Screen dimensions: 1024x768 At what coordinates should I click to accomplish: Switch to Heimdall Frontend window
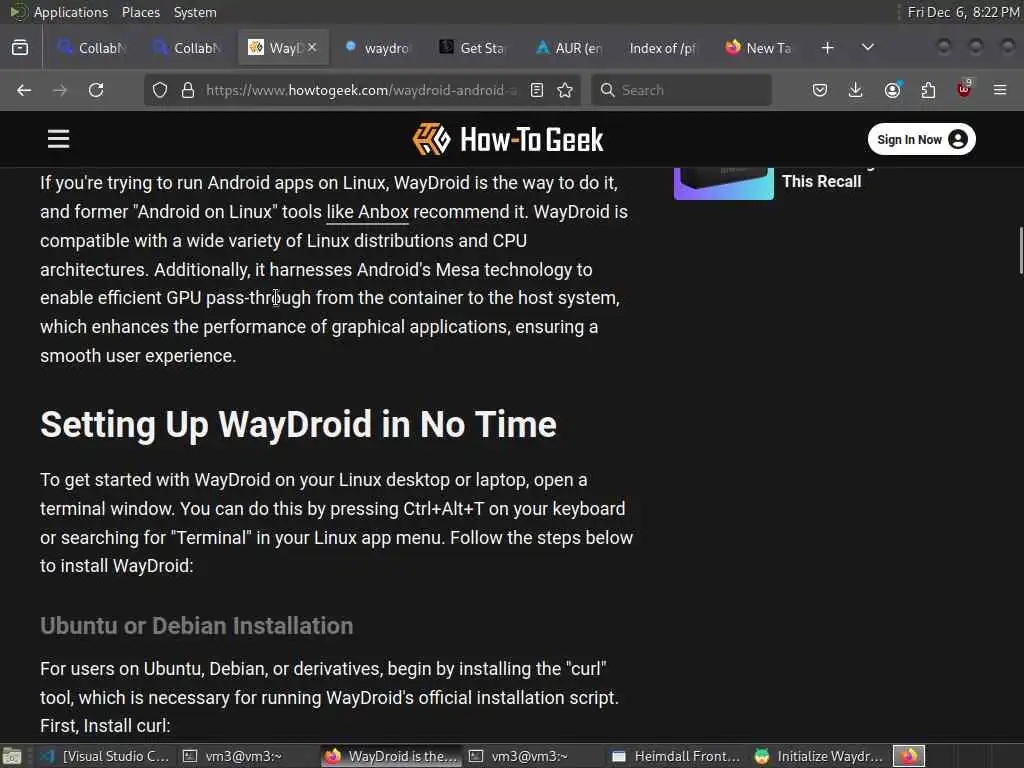pyautogui.click(x=677, y=756)
